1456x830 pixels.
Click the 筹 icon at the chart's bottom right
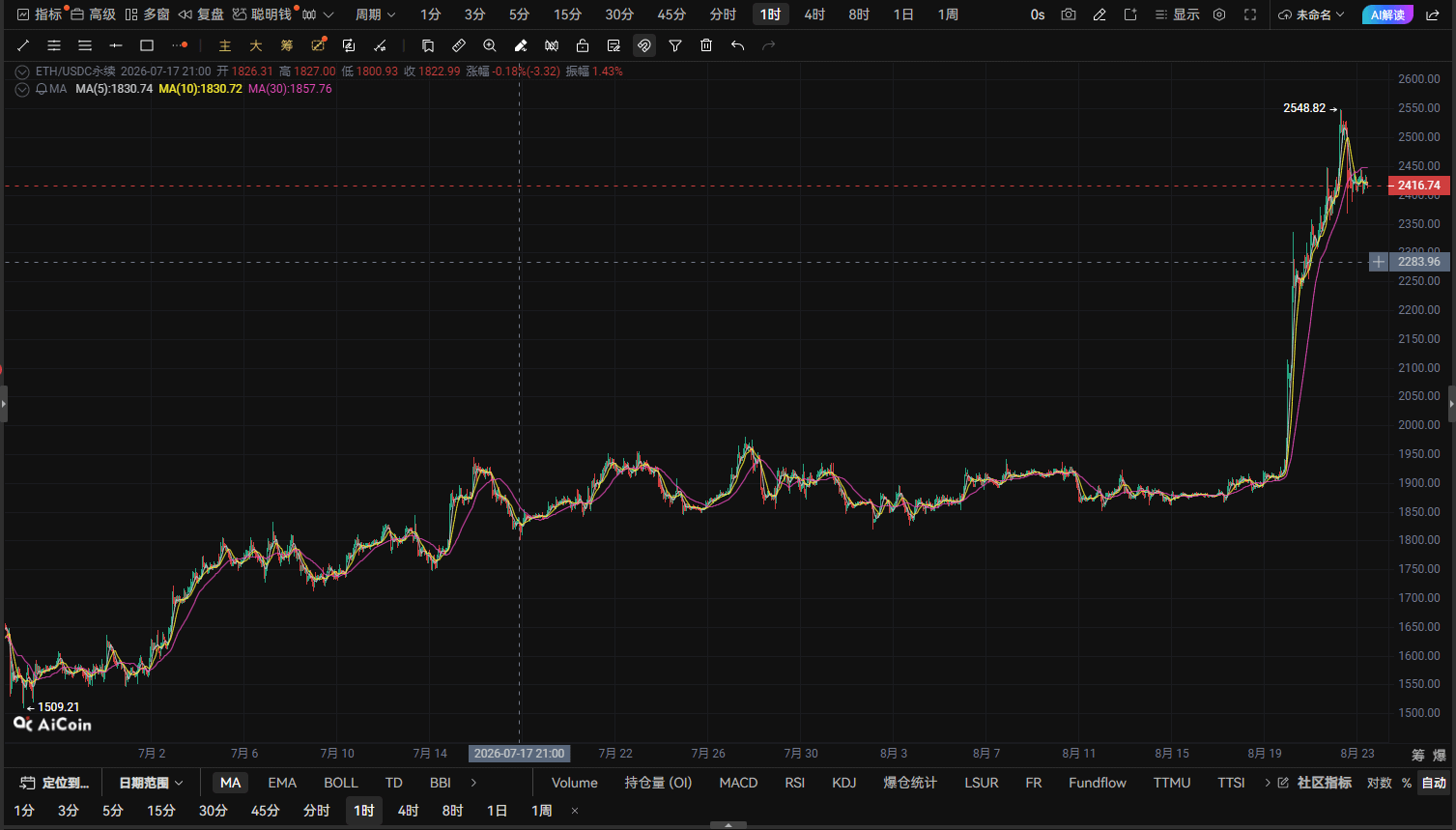[1418, 755]
